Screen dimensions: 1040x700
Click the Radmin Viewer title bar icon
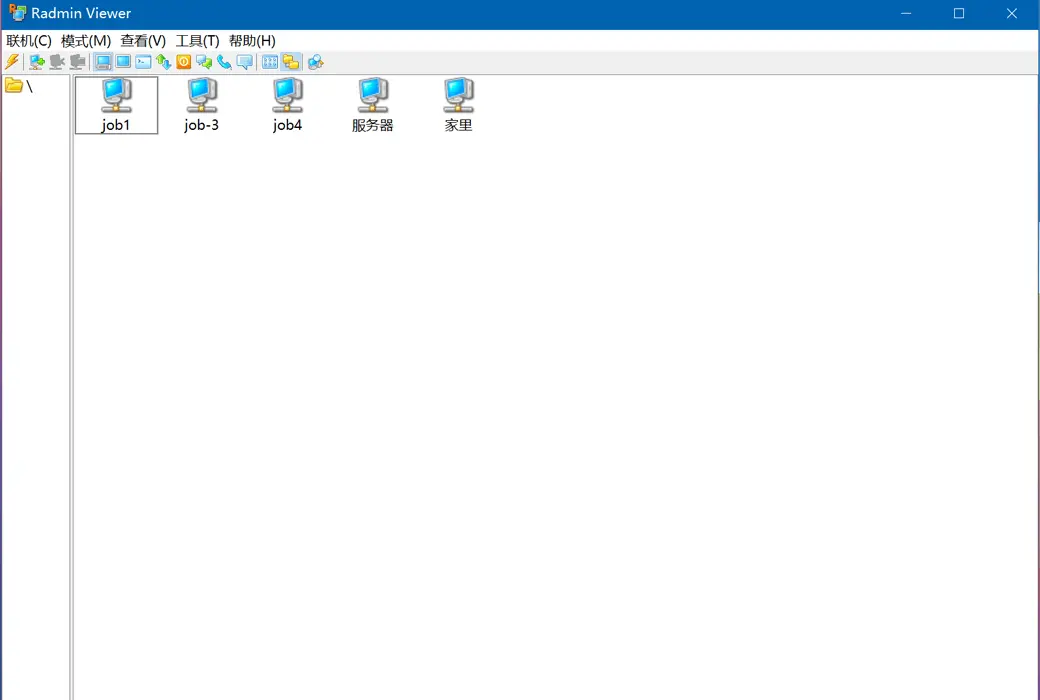pyautogui.click(x=17, y=13)
